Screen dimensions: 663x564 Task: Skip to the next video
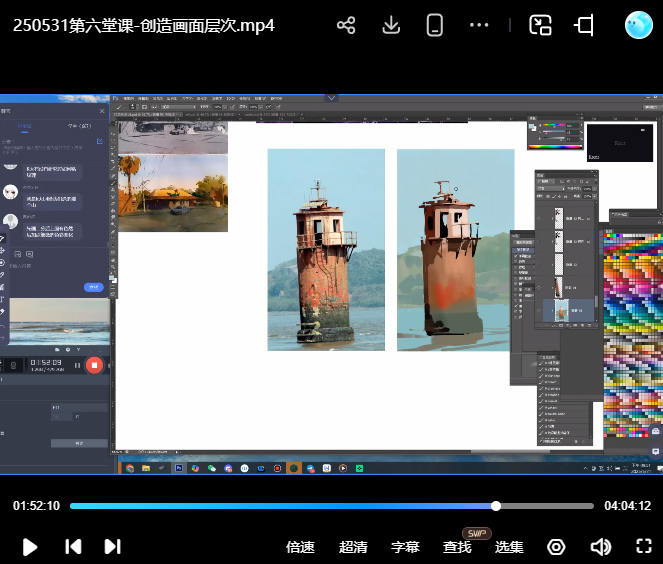tap(113, 546)
